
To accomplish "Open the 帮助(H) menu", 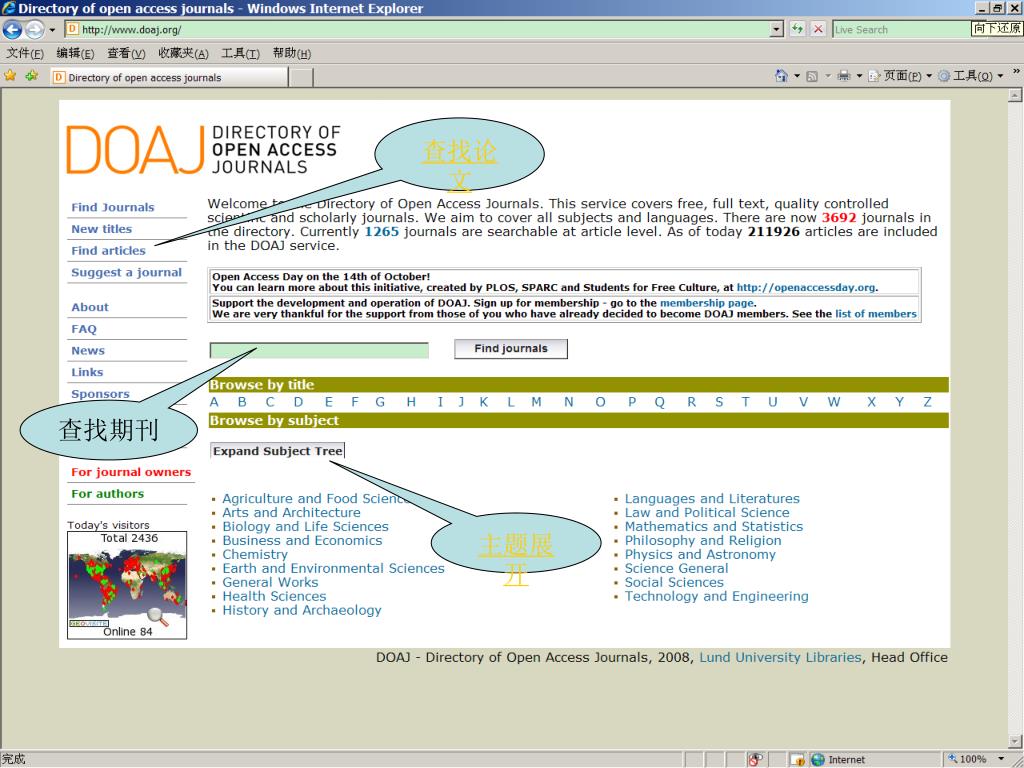I will click(292, 54).
